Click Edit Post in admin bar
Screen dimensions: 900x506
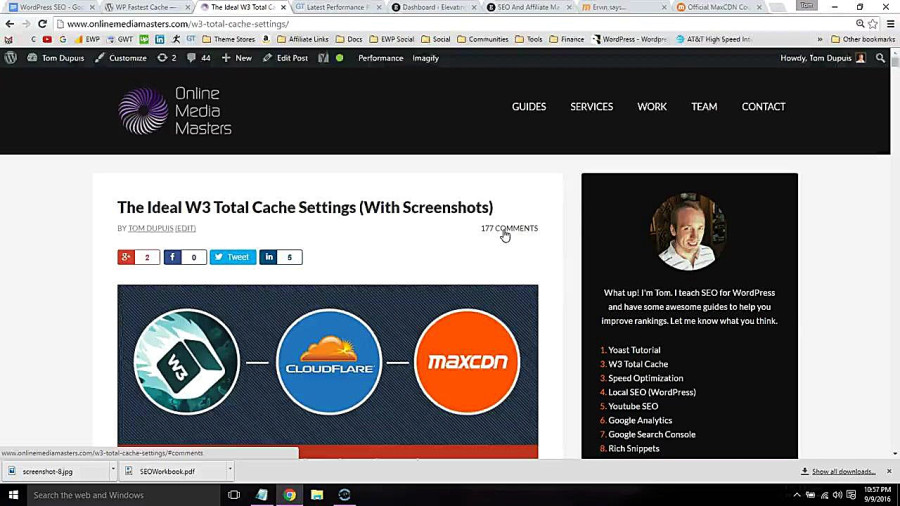tap(285, 58)
